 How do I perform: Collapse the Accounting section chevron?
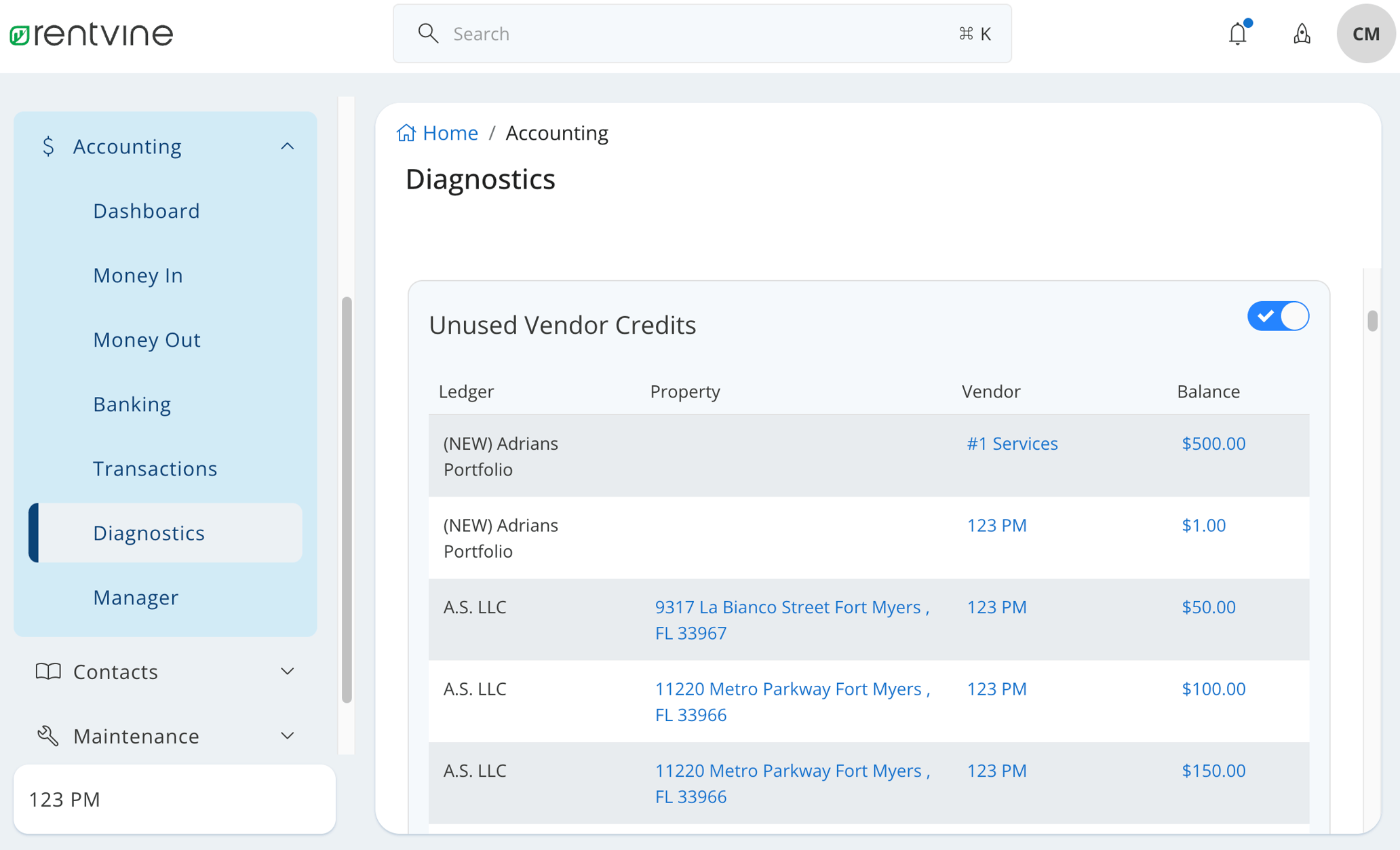[x=287, y=146]
